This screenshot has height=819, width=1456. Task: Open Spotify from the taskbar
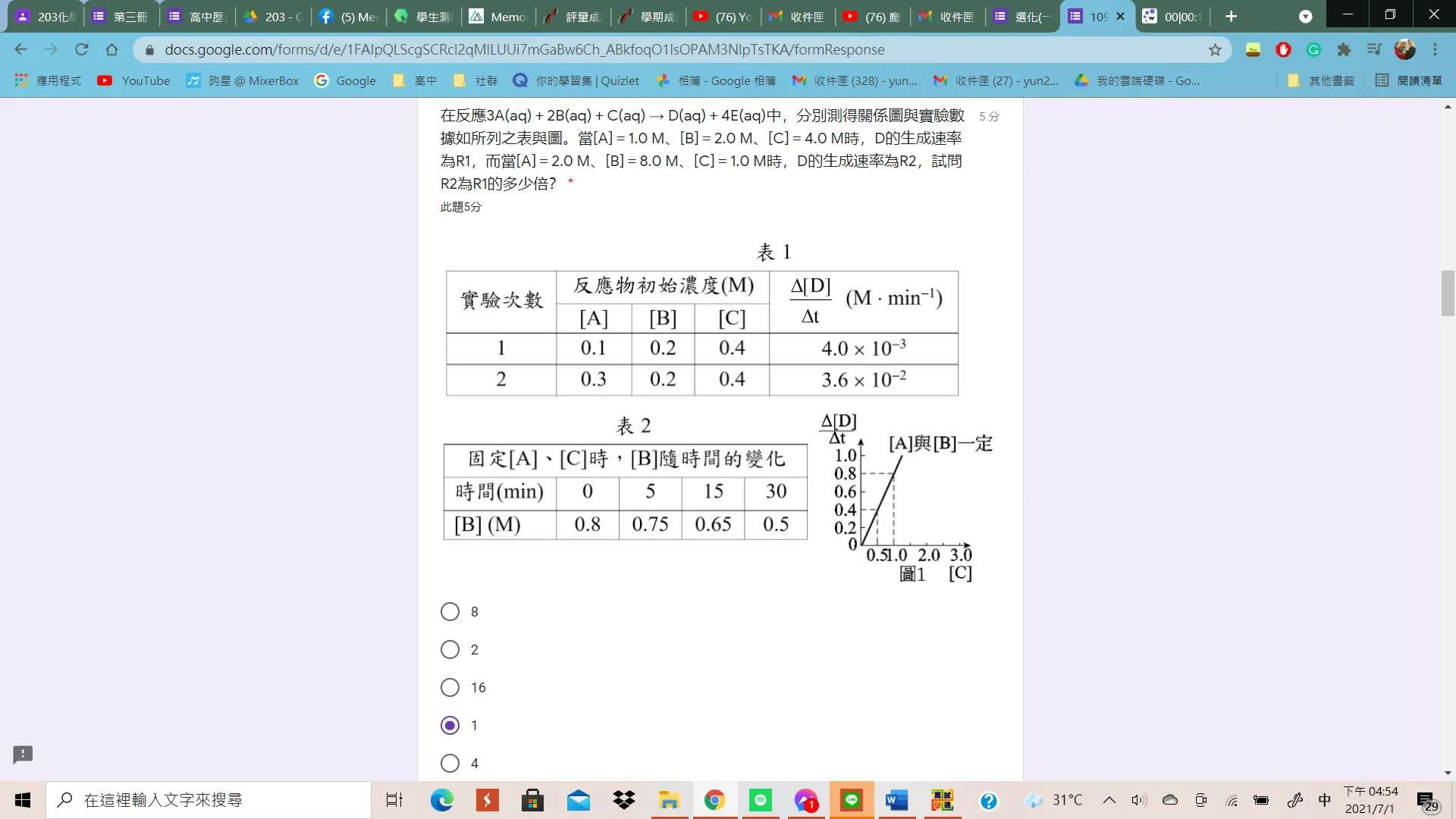point(760,800)
